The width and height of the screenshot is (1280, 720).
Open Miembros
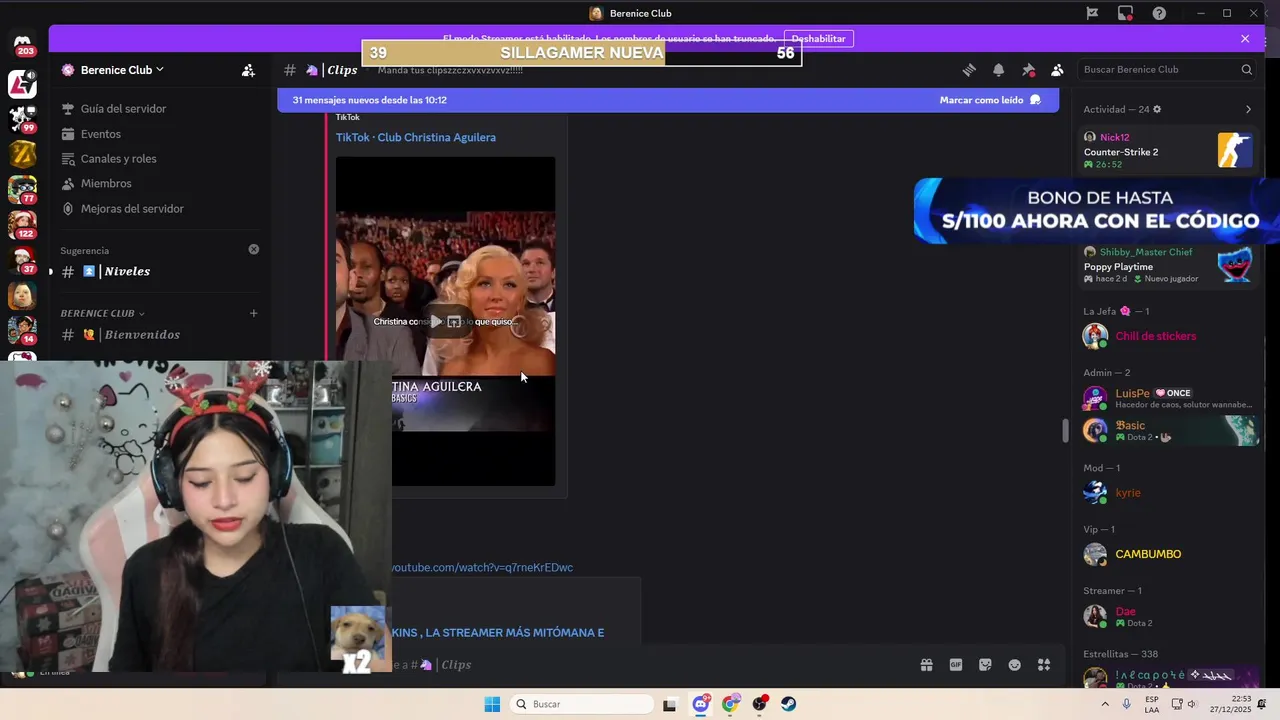pyautogui.click(x=158, y=184)
